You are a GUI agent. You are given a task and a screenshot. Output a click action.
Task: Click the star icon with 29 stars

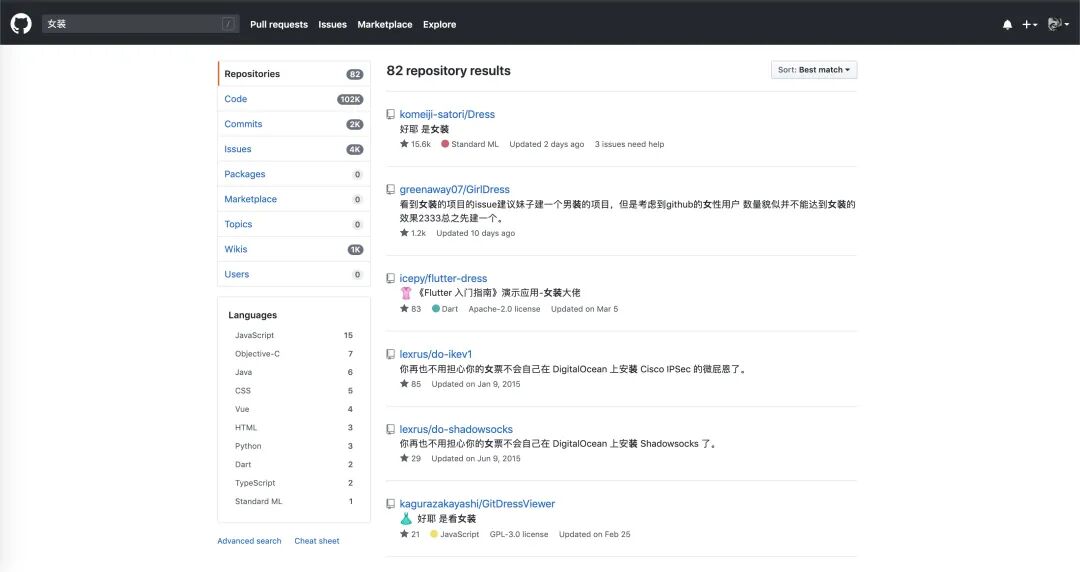tap(404, 458)
